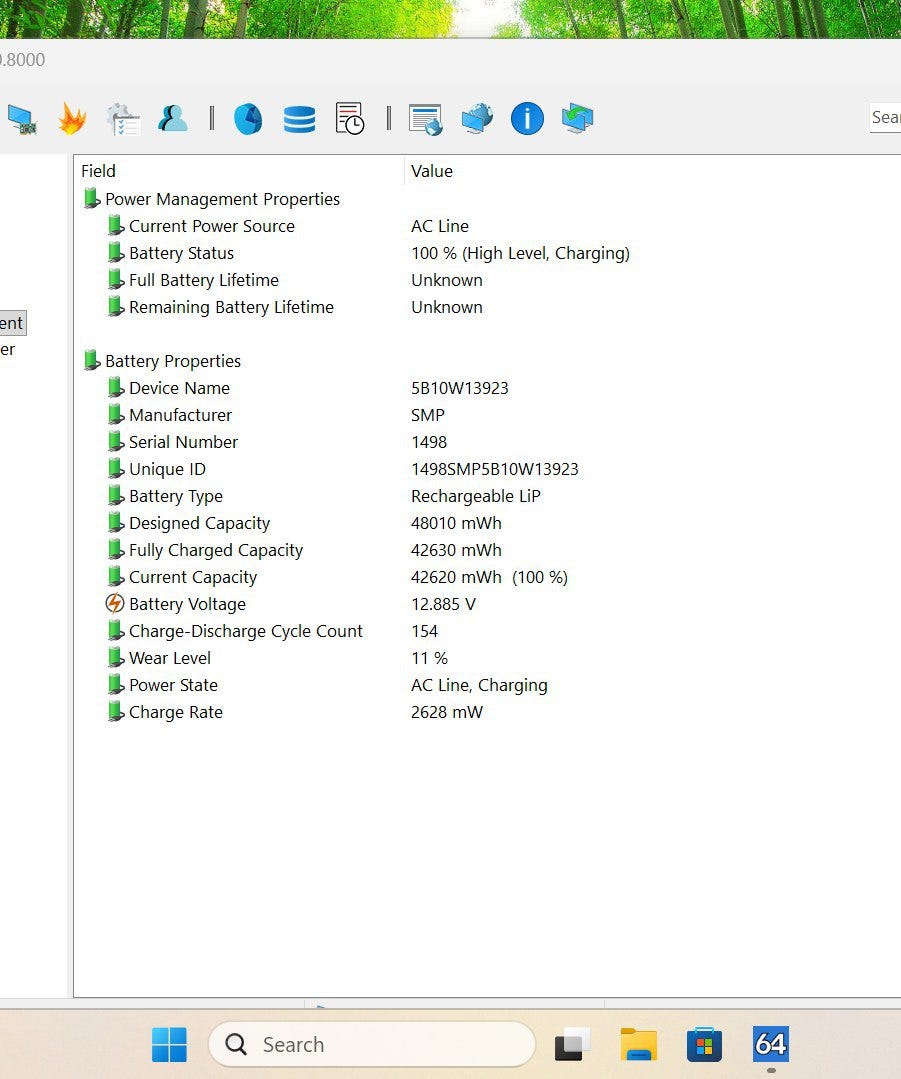The image size is (901, 1079).
Task: Click the Value column header
Action: 432,171
